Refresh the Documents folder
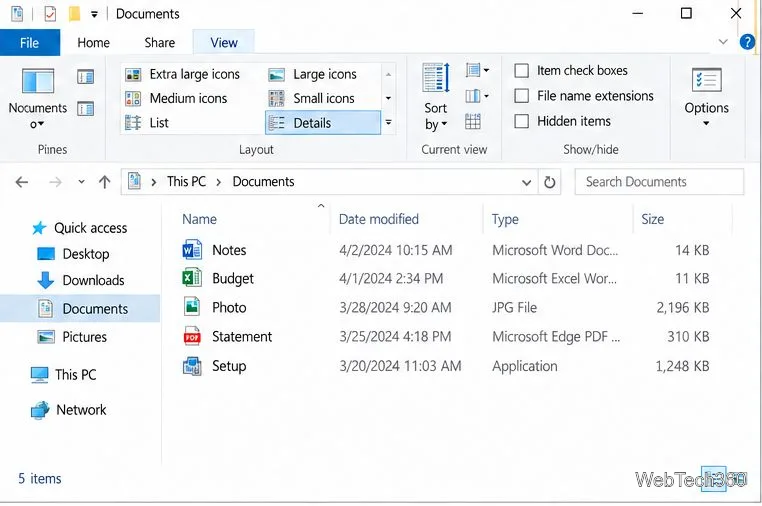762x506 pixels. (550, 183)
